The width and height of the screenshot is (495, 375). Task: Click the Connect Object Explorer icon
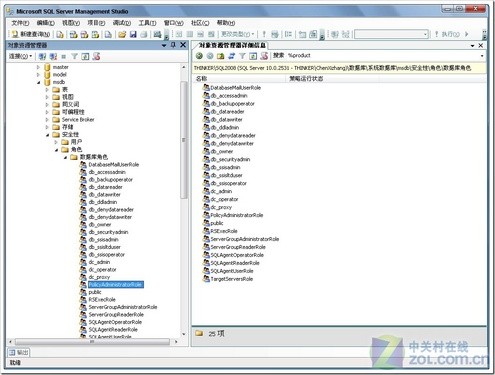42,56
